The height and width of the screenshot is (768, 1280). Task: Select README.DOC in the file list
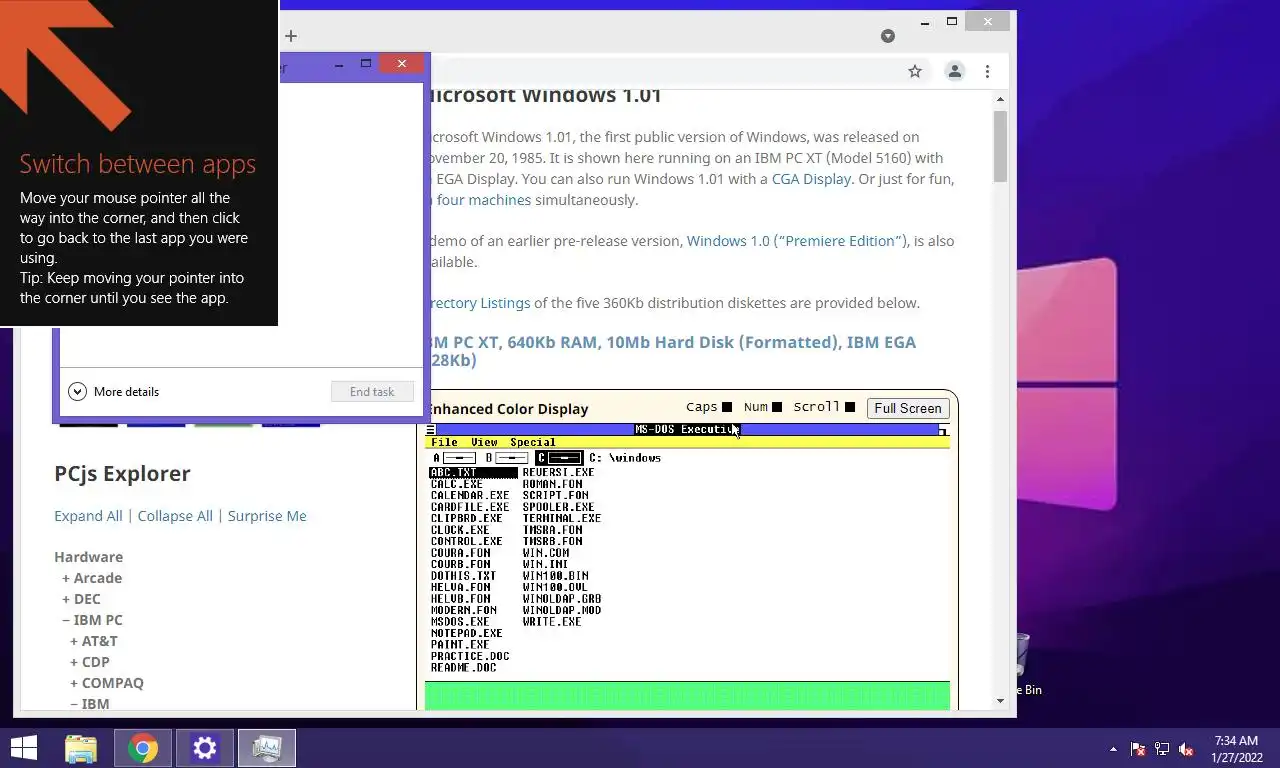[x=463, y=668]
